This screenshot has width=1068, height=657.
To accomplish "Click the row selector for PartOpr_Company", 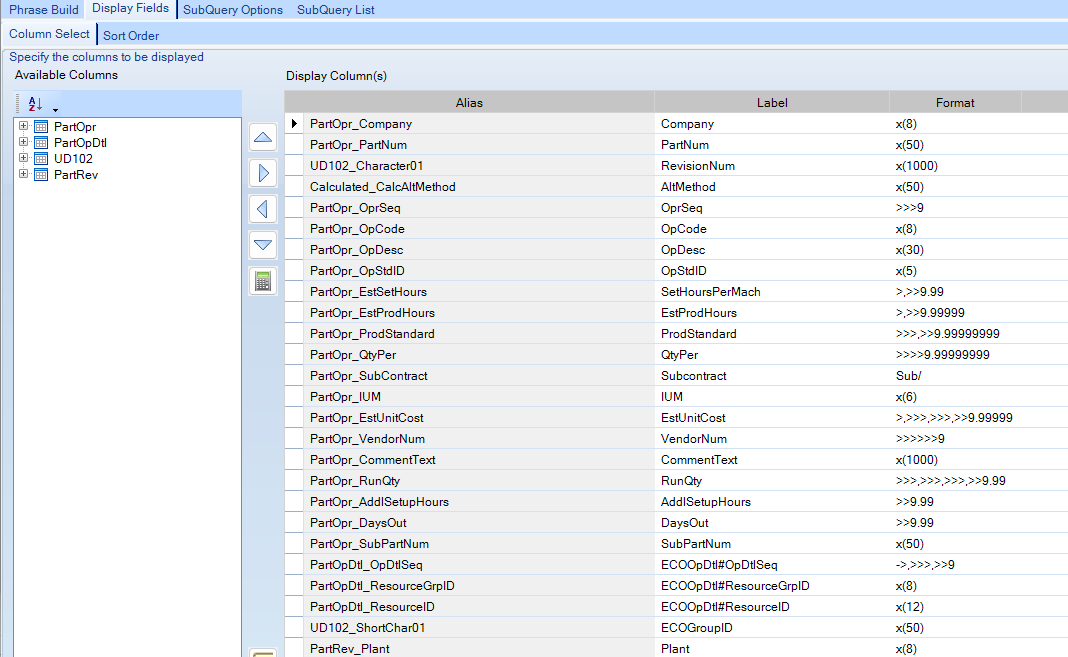I will coord(294,123).
